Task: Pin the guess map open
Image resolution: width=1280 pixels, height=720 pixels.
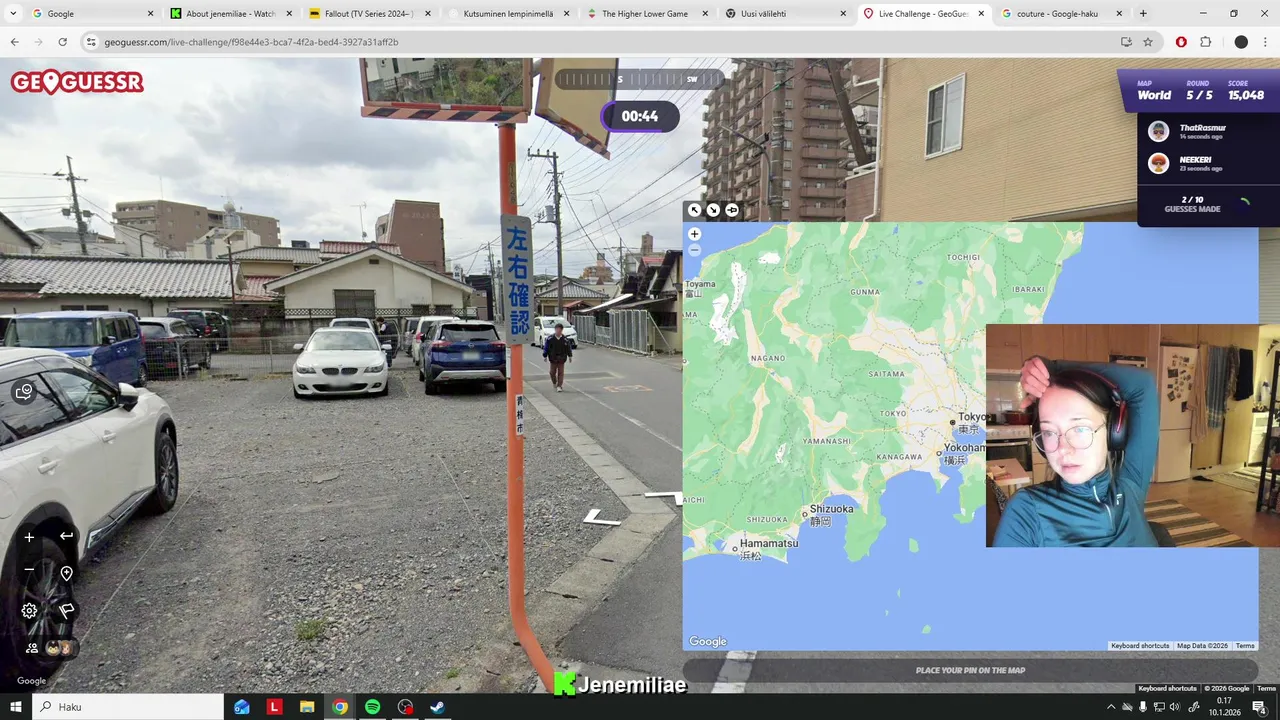Action: click(732, 210)
